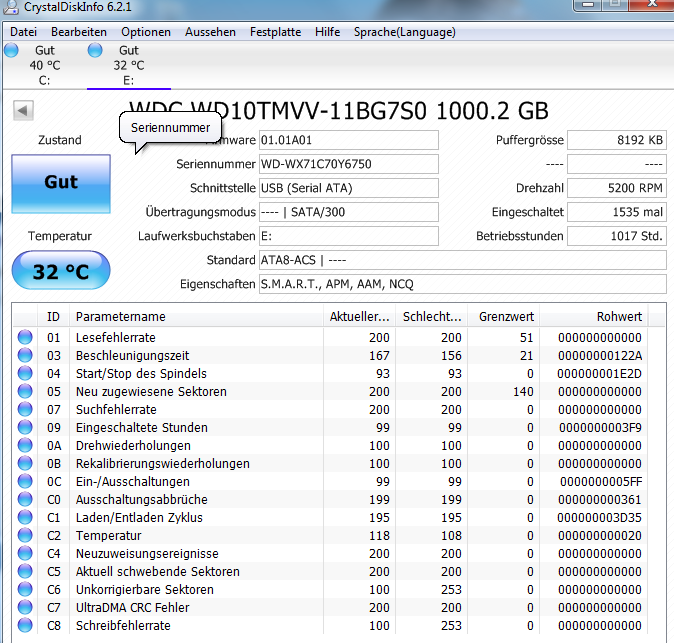Click the status dot for Schreibfehlerrate
This screenshot has height=643, width=674.
(25, 625)
